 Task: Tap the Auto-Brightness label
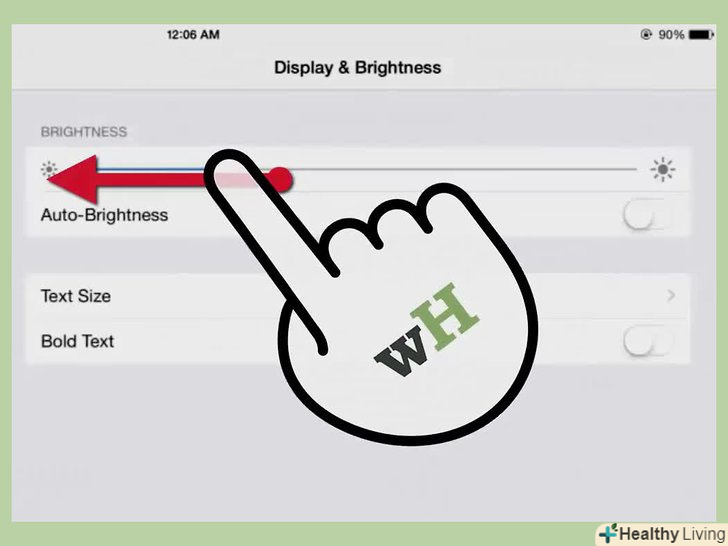click(x=104, y=215)
